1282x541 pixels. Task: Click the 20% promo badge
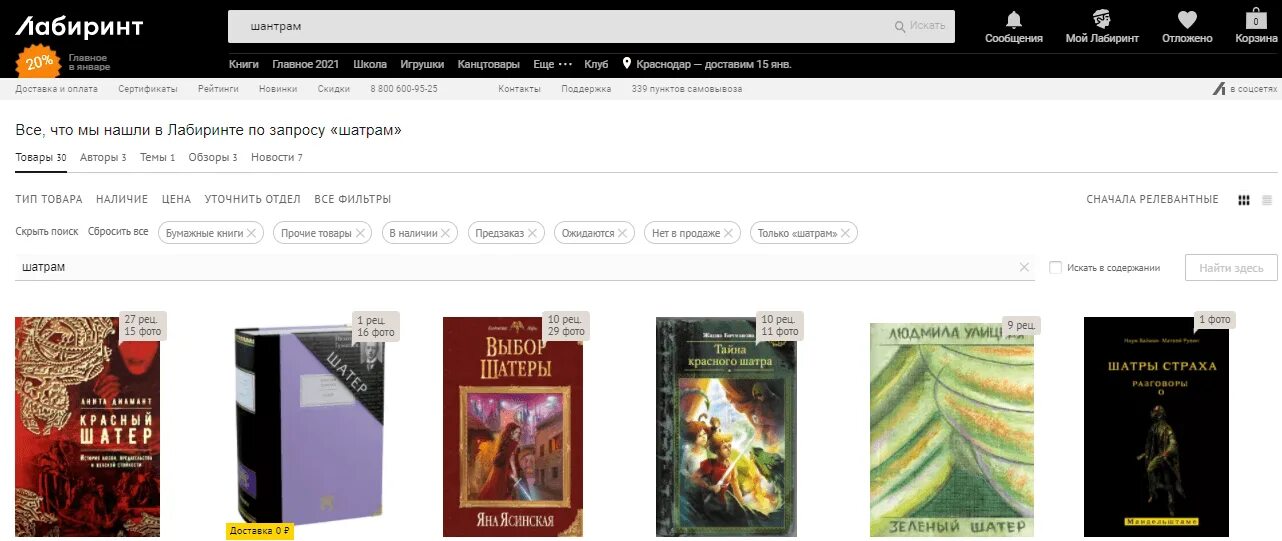(39, 62)
